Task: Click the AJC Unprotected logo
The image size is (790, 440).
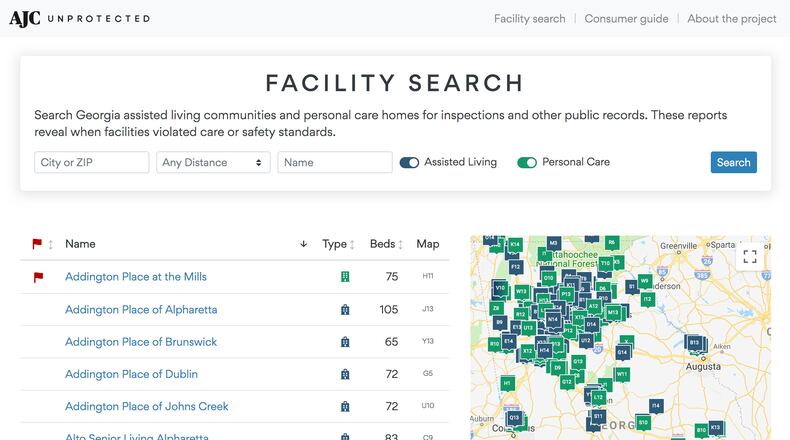Action: [80, 19]
